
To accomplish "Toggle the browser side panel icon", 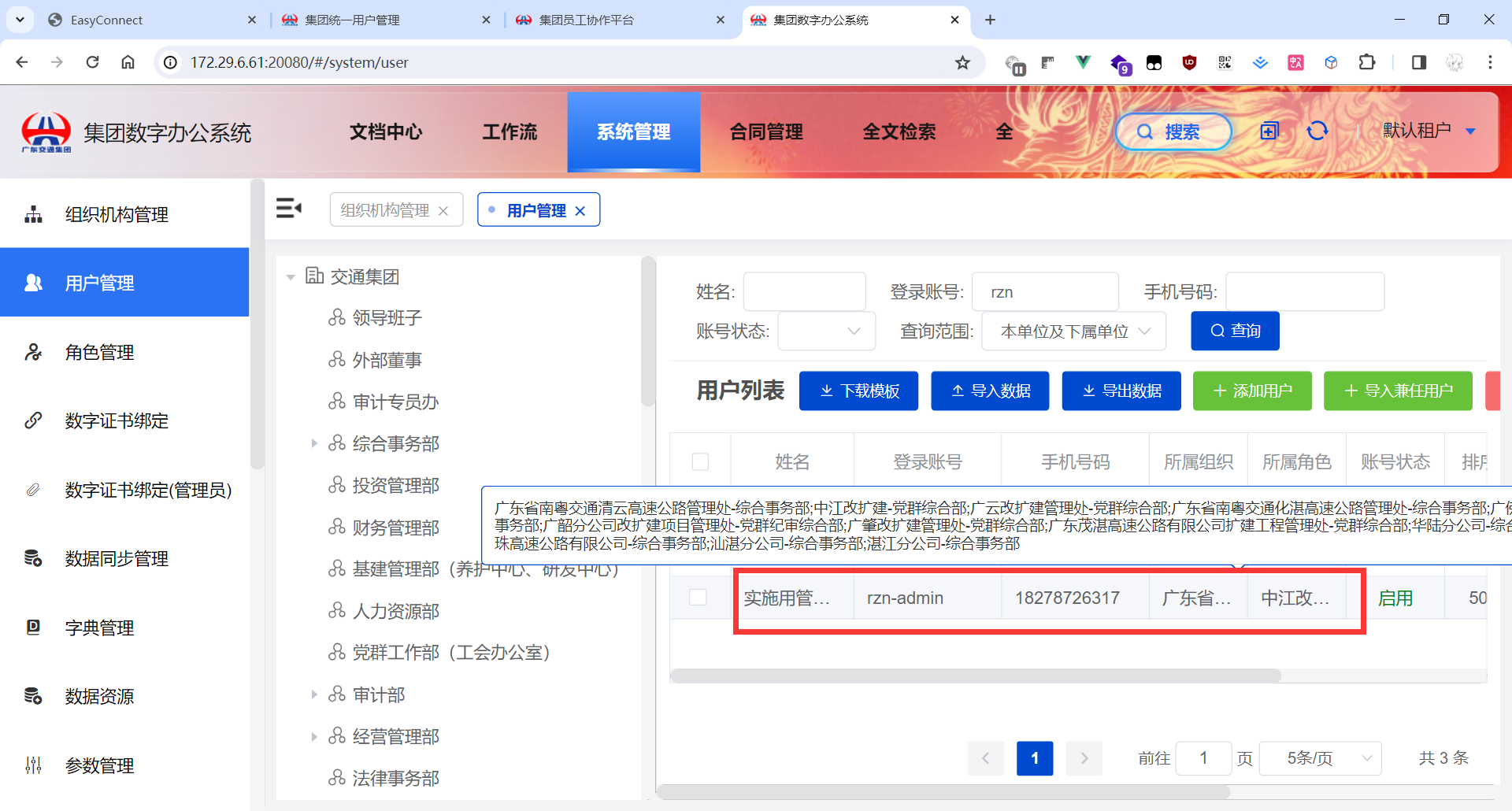I will (x=1419, y=62).
